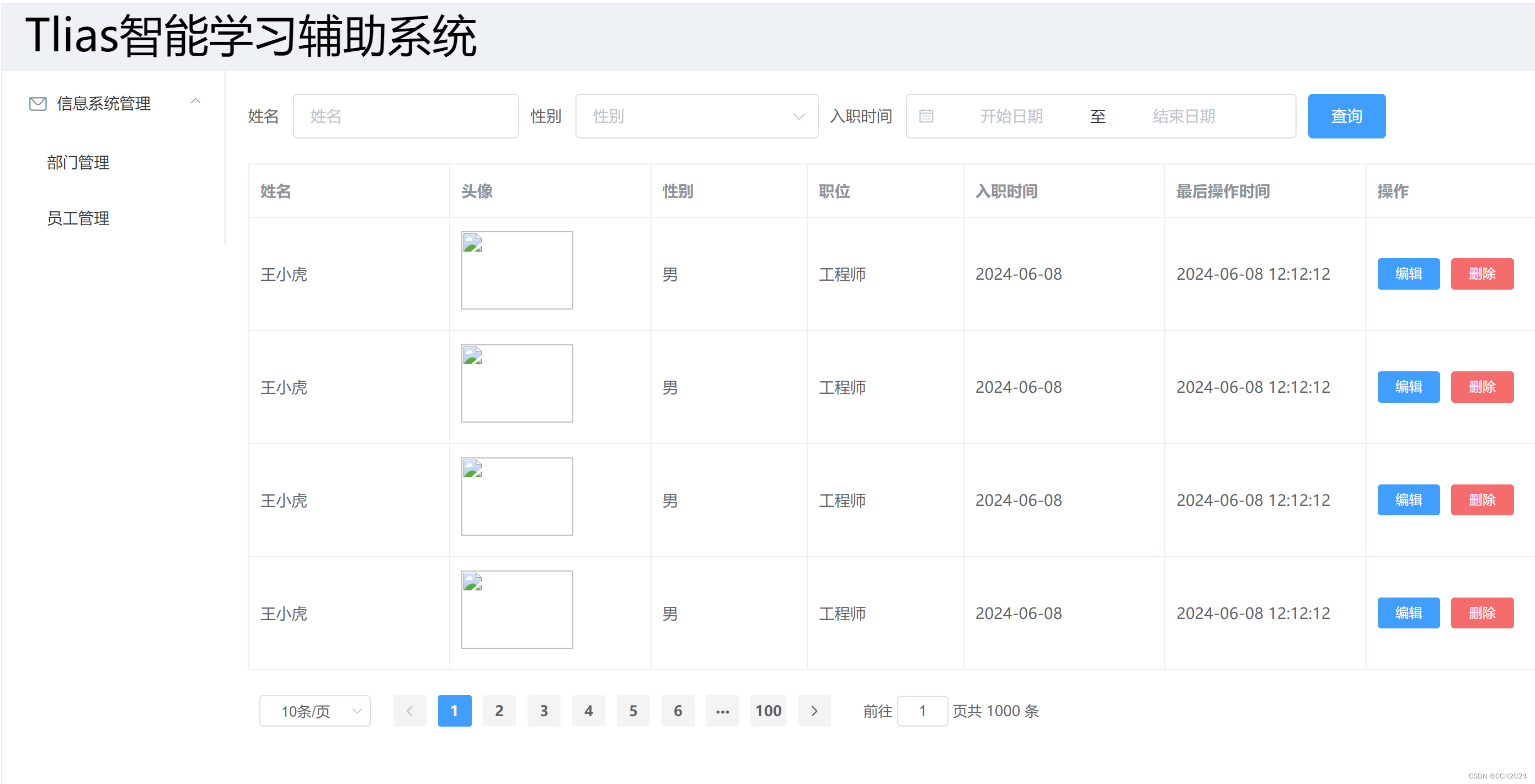This screenshot has height=784, width=1535.
Task: Open the 10条/页 page size dropdown
Action: (x=315, y=711)
